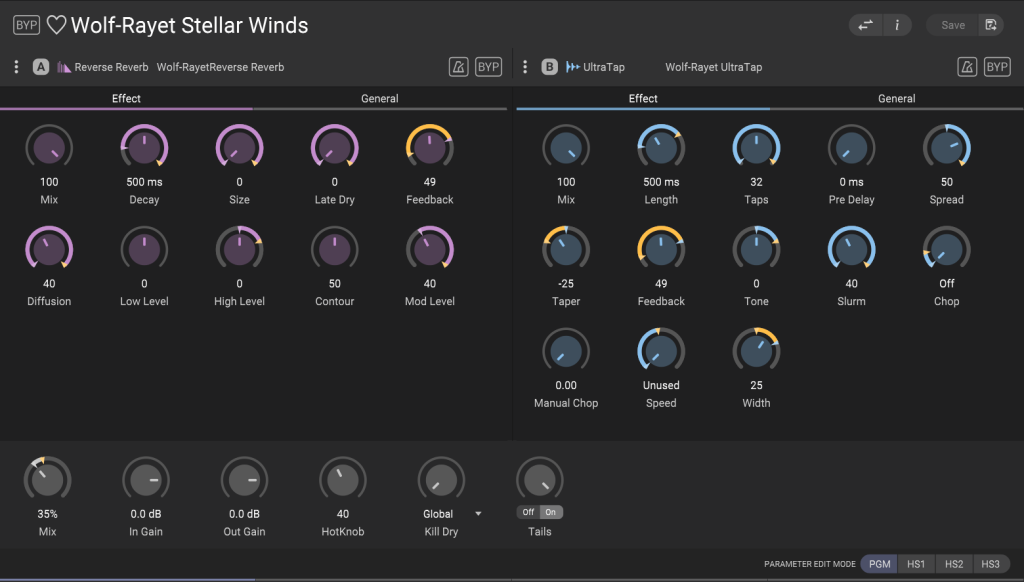
Task: Open the three-dot menu for slot A
Action: [x=16, y=67]
